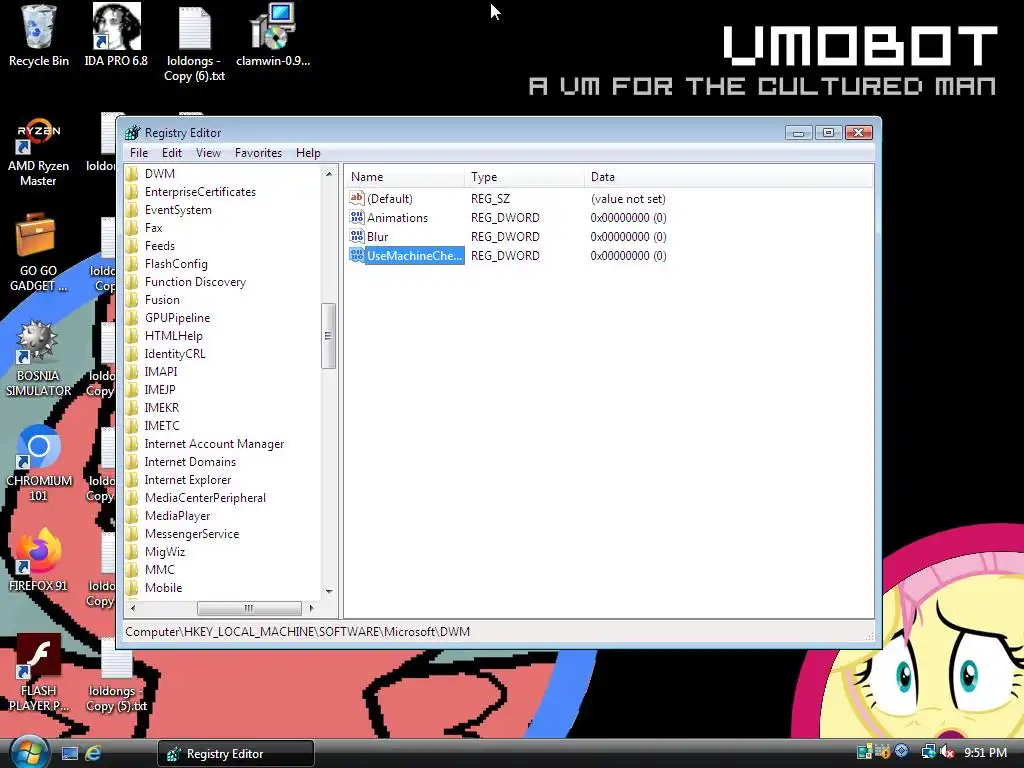Image resolution: width=1024 pixels, height=768 pixels.
Task: Sort values by the Type column header
Action: (524, 176)
